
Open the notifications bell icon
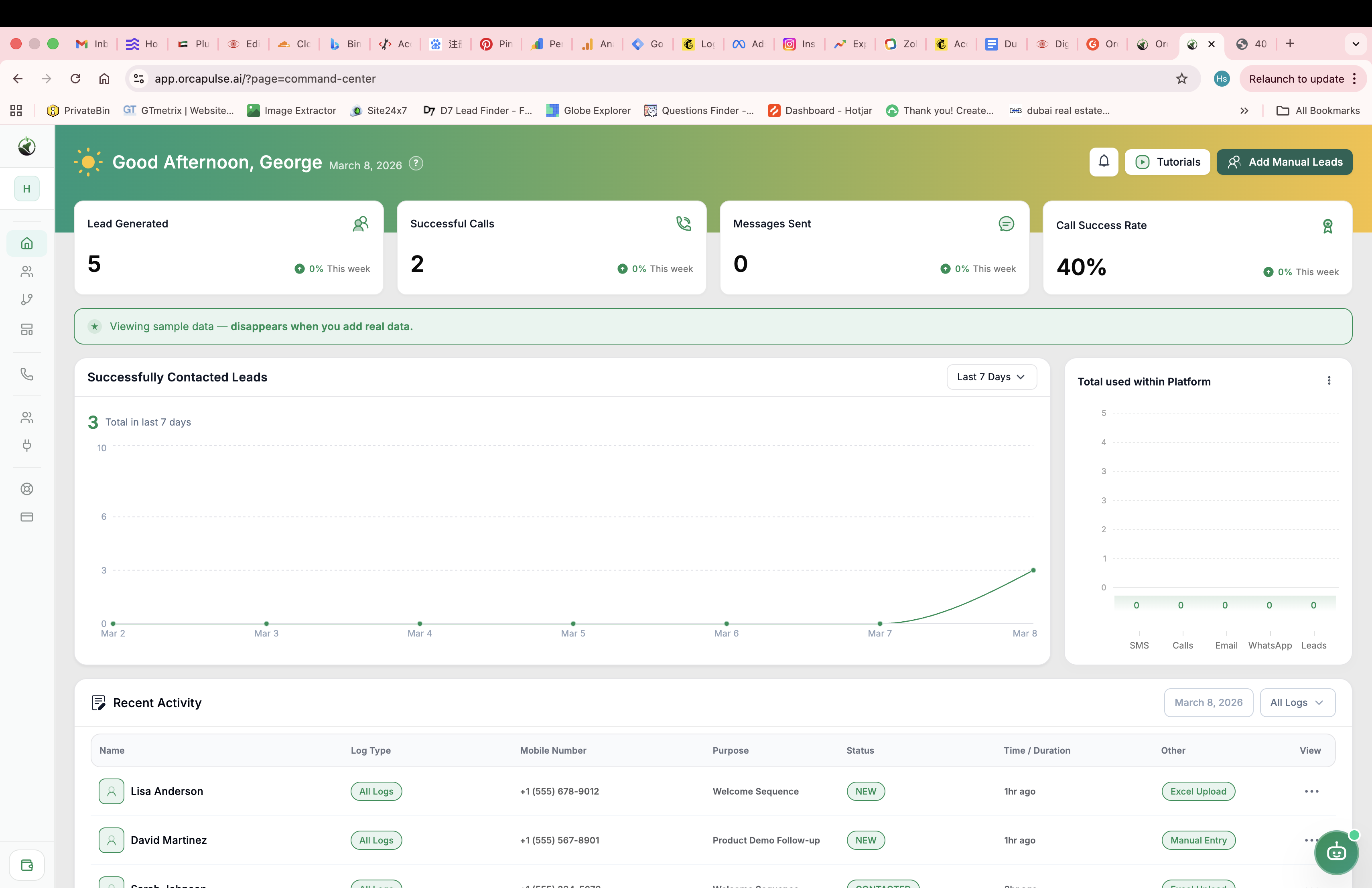[x=1103, y=162]
